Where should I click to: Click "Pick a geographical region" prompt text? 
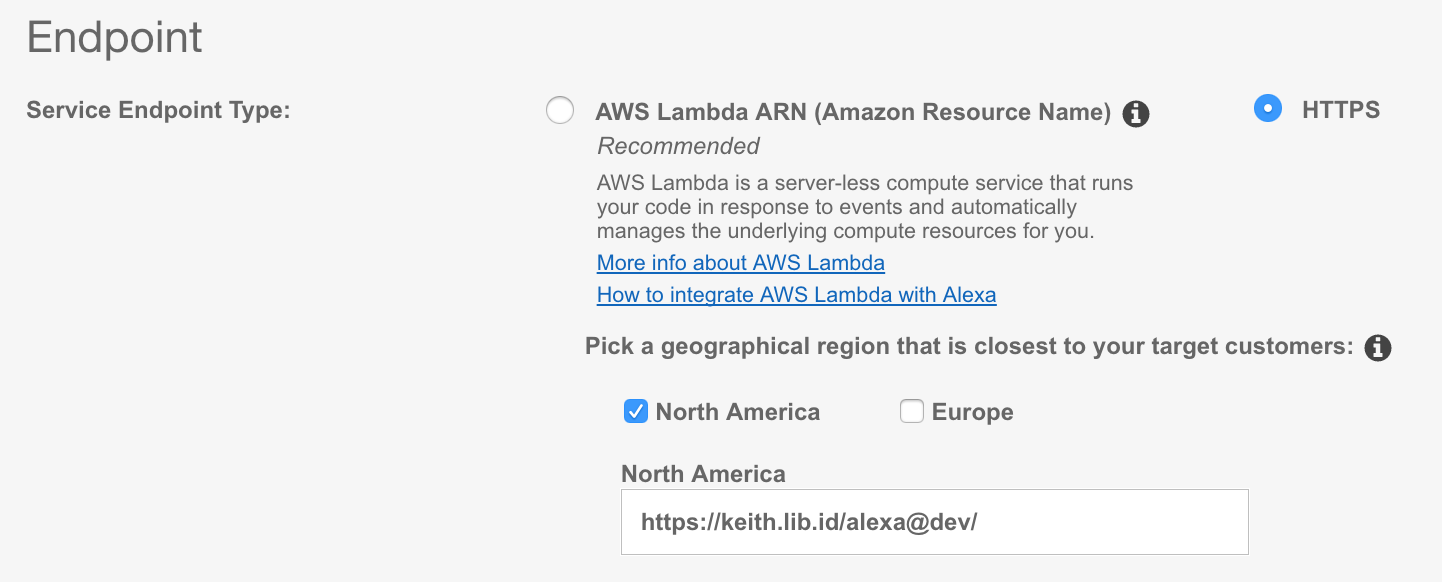coord(968,347)
